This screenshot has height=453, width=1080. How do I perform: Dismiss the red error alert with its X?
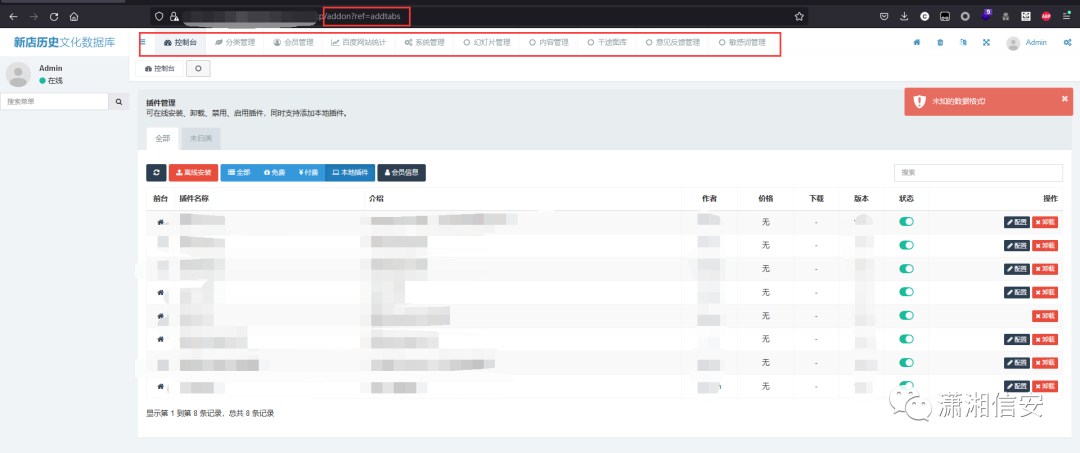coord(1064,98)
